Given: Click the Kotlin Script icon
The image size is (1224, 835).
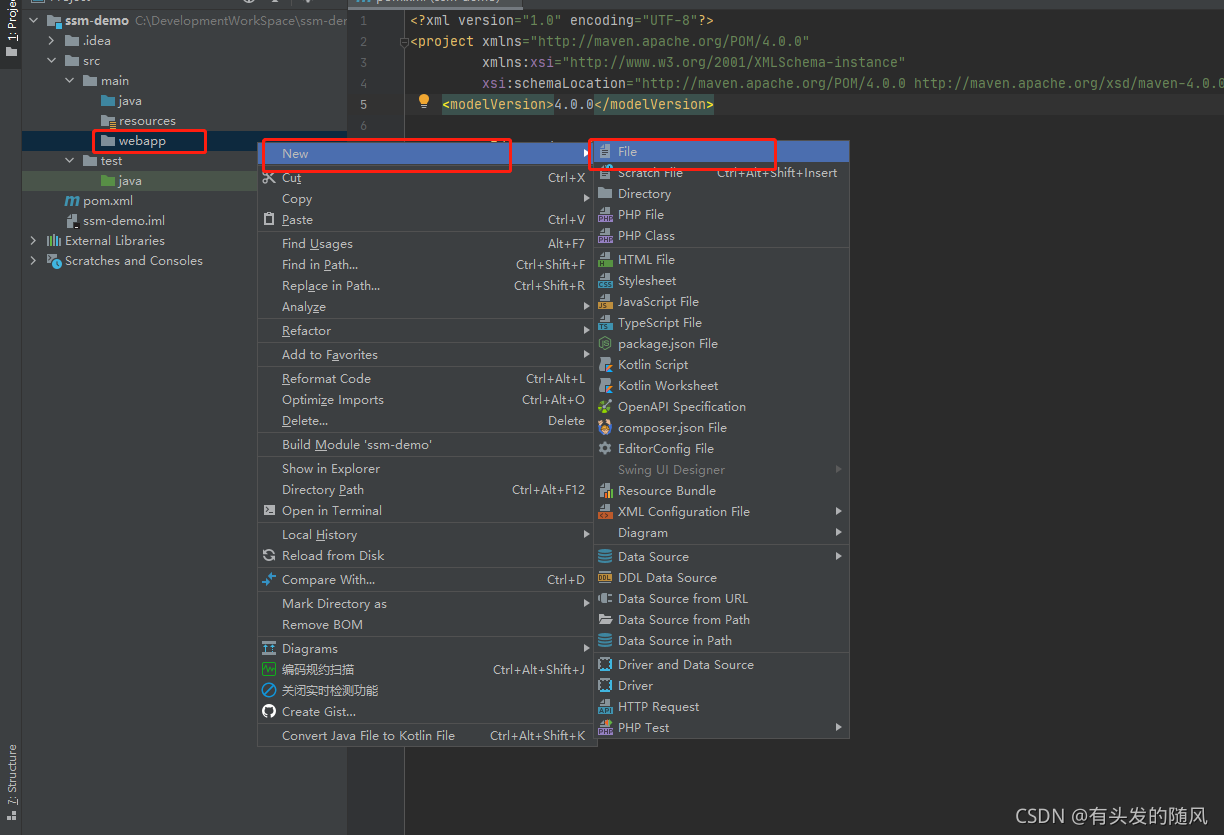Looking at the screenshot, I should click(605, 365).
